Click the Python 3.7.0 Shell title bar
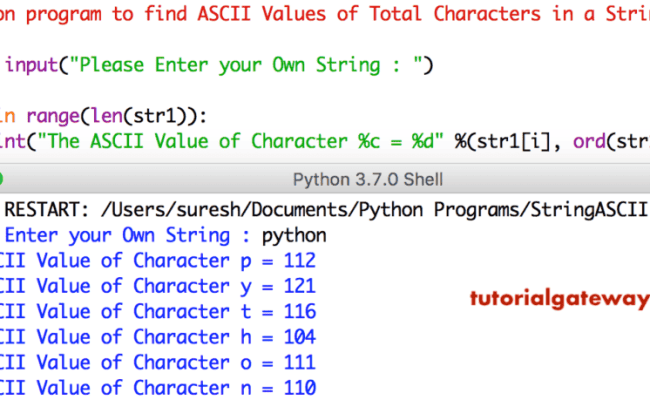 (x=325, y=179)
